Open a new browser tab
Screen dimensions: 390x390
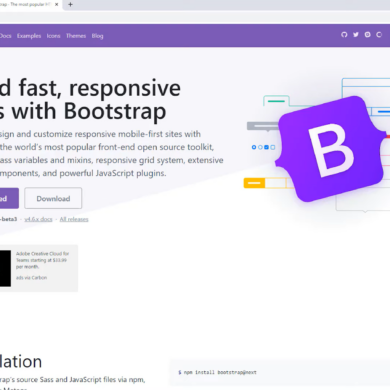tap(70, 5)
